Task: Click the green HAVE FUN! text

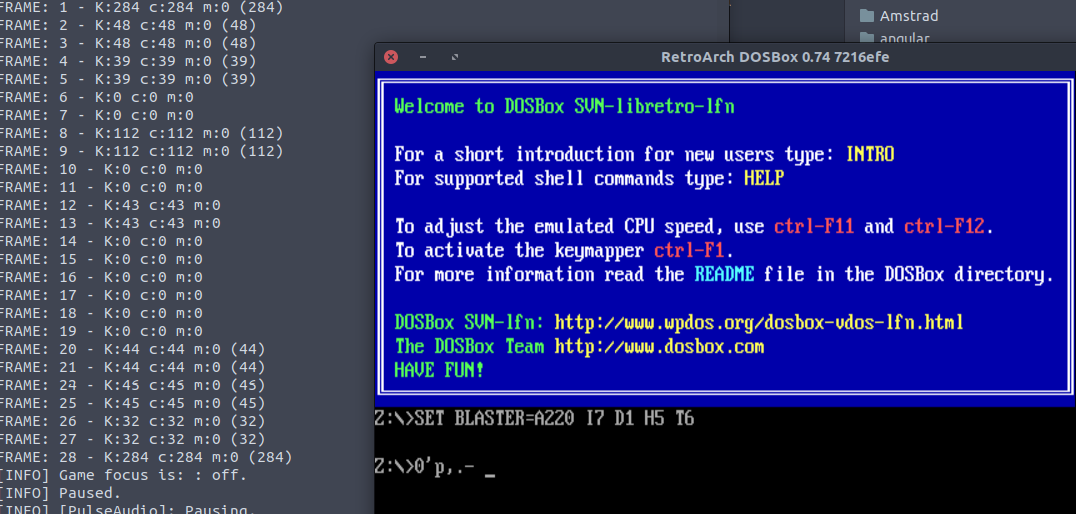Action: coord(439,371)
